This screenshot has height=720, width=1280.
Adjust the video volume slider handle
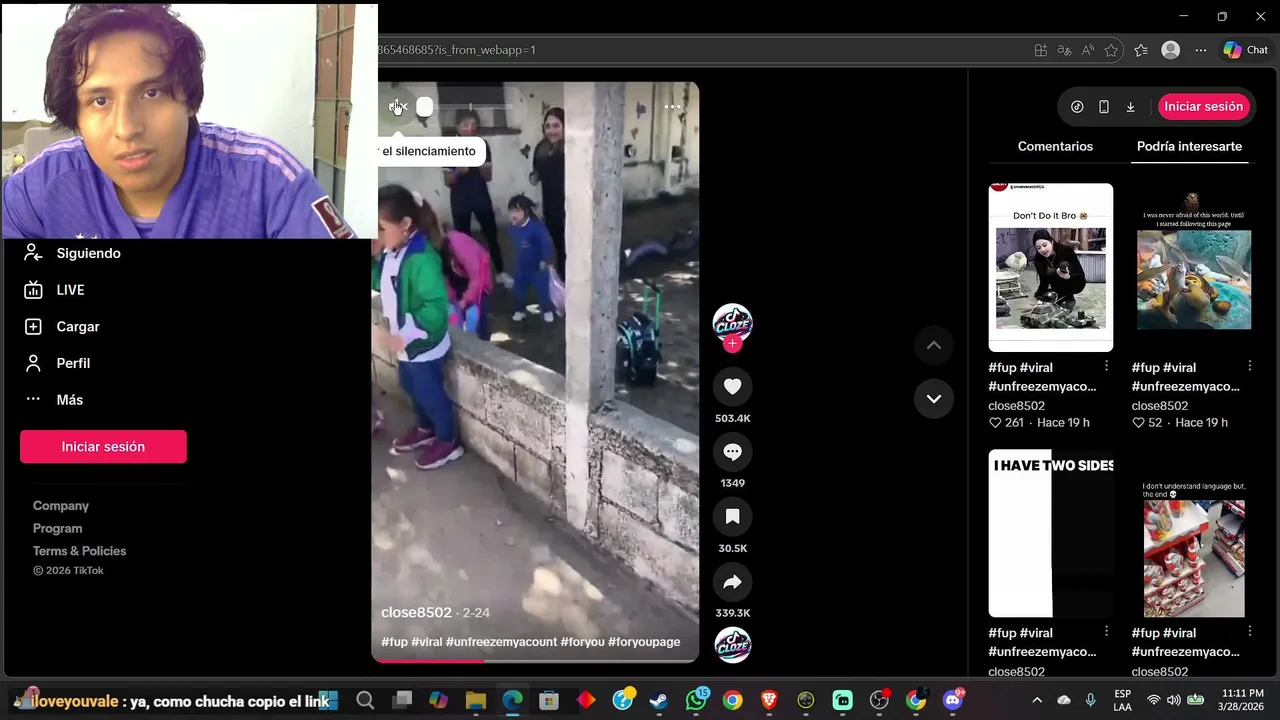tap(425, 107)
